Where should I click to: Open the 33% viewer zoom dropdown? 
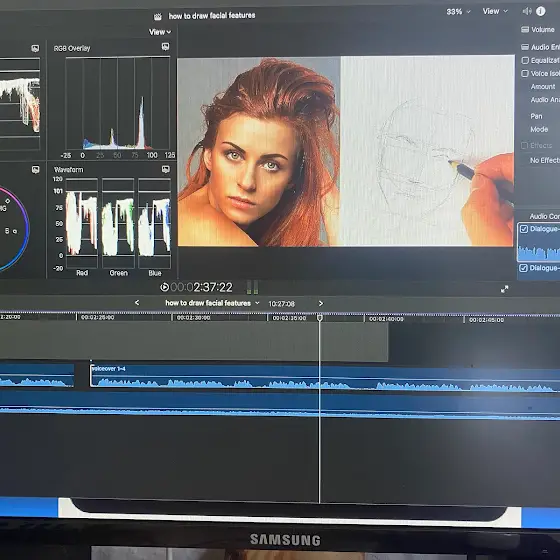tap(458, 12)
